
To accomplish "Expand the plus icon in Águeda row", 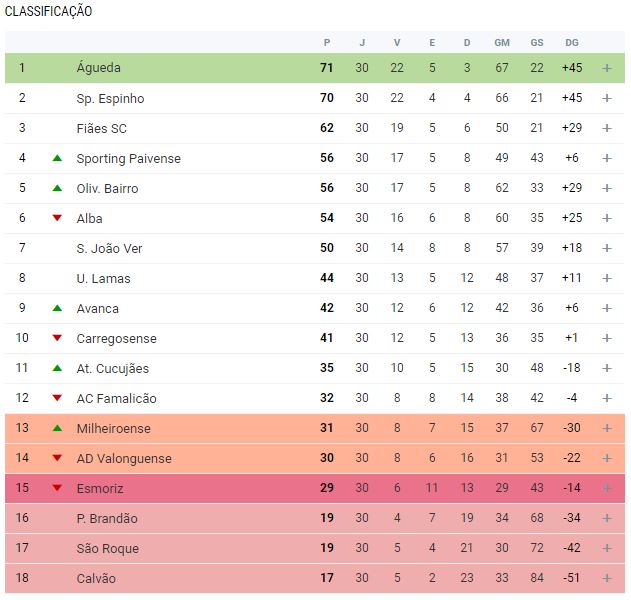I will click(x=606, y=68).
